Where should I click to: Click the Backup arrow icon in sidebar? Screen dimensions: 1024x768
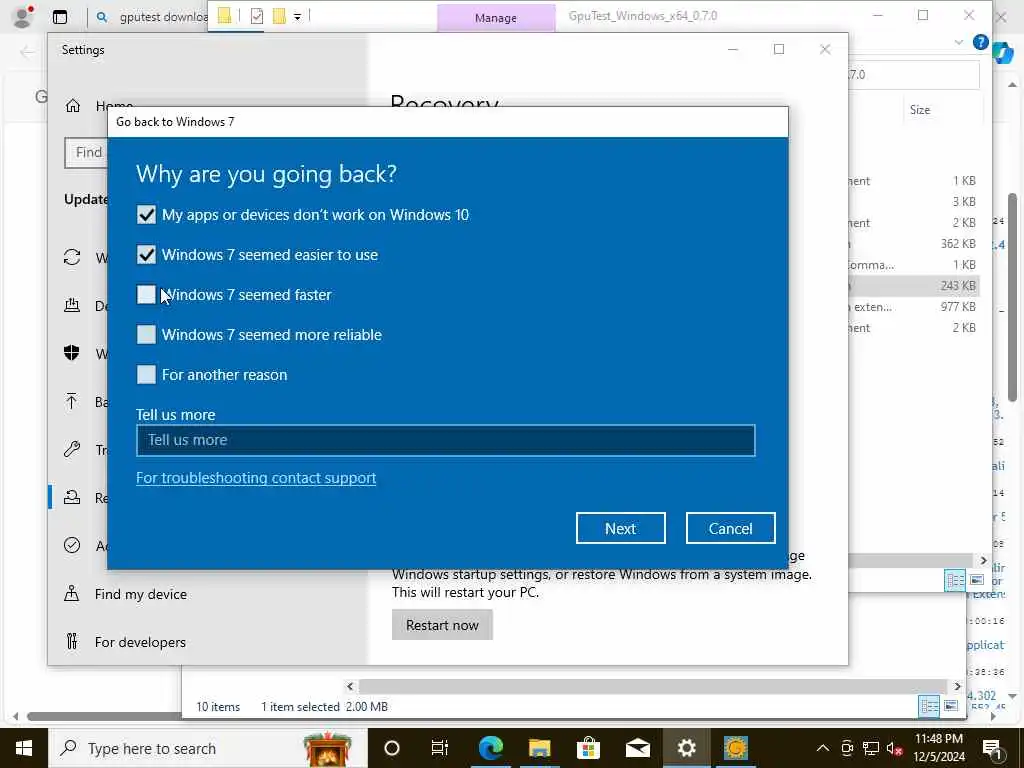coord(72,401)
